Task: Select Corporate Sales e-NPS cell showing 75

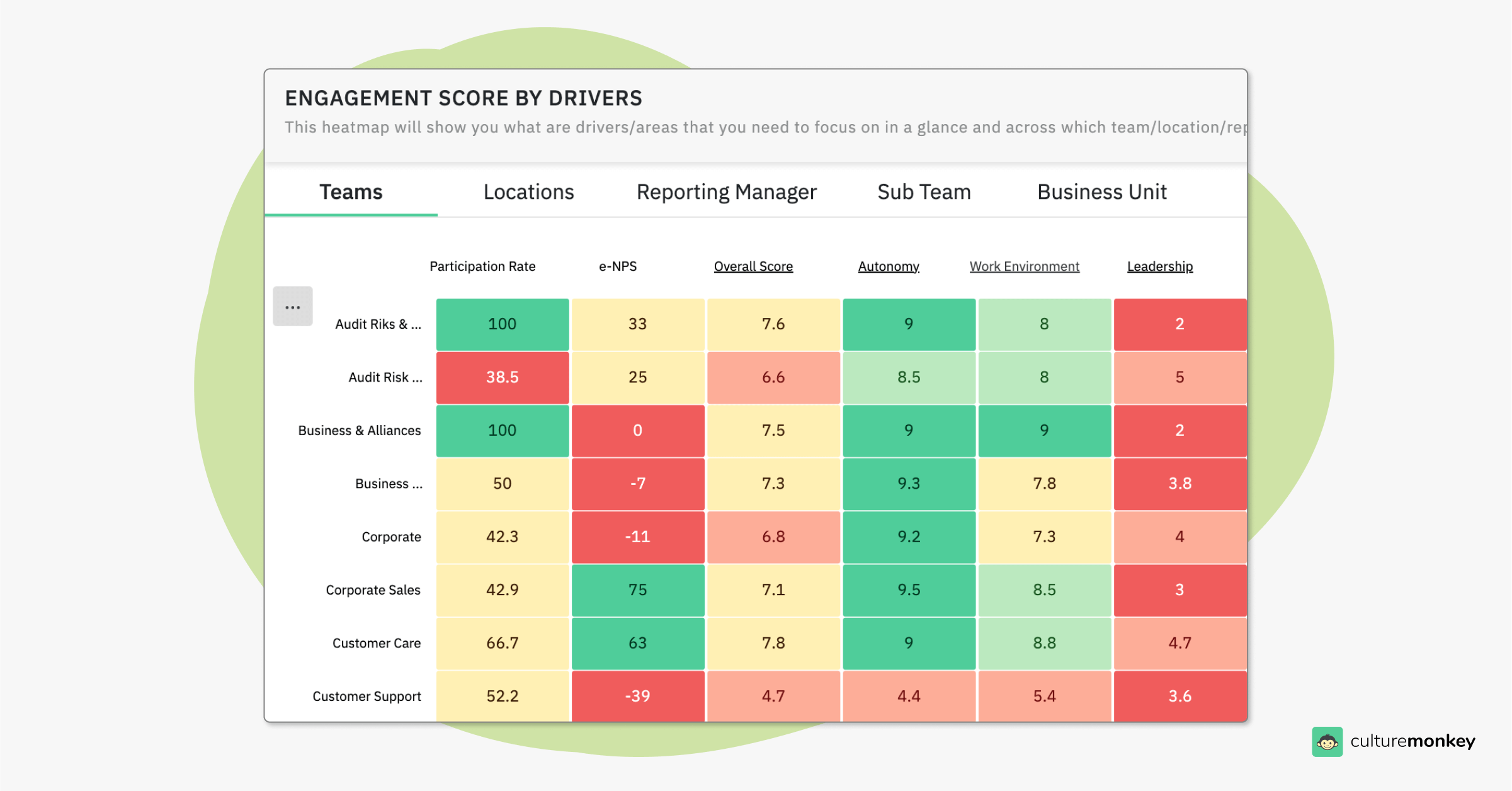Action: coord(637,590)
